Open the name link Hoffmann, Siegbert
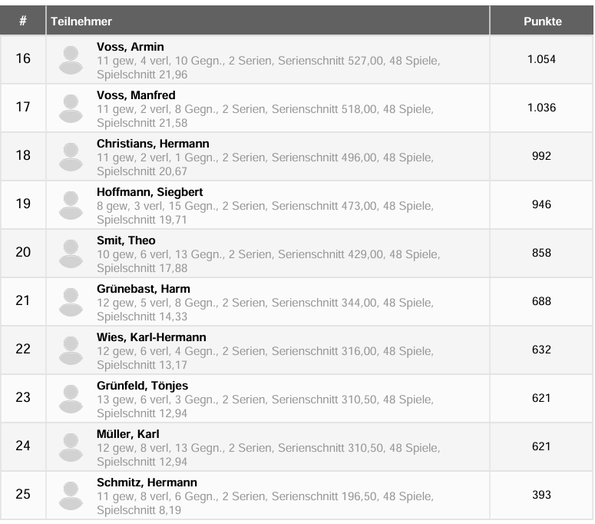 (x=150, y=192)
